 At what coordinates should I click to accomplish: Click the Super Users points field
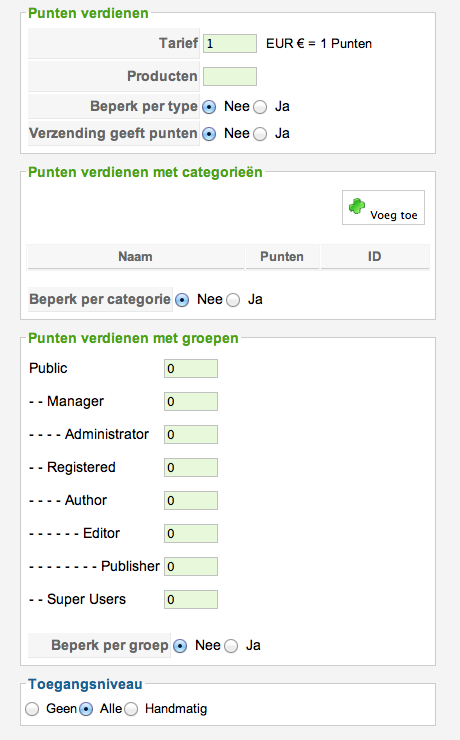(x=191, y=600)
